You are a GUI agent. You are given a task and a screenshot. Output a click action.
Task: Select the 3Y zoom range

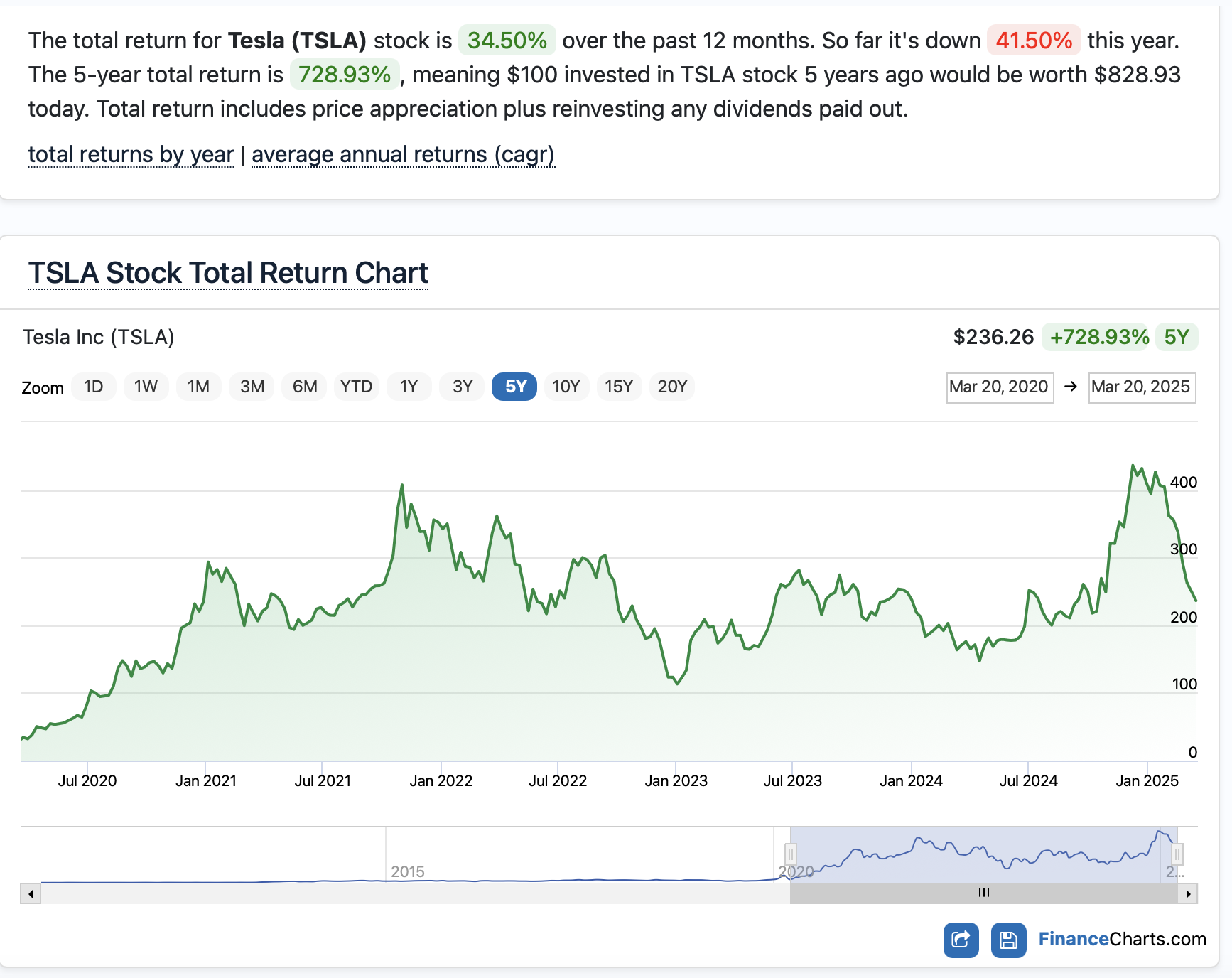463,387
